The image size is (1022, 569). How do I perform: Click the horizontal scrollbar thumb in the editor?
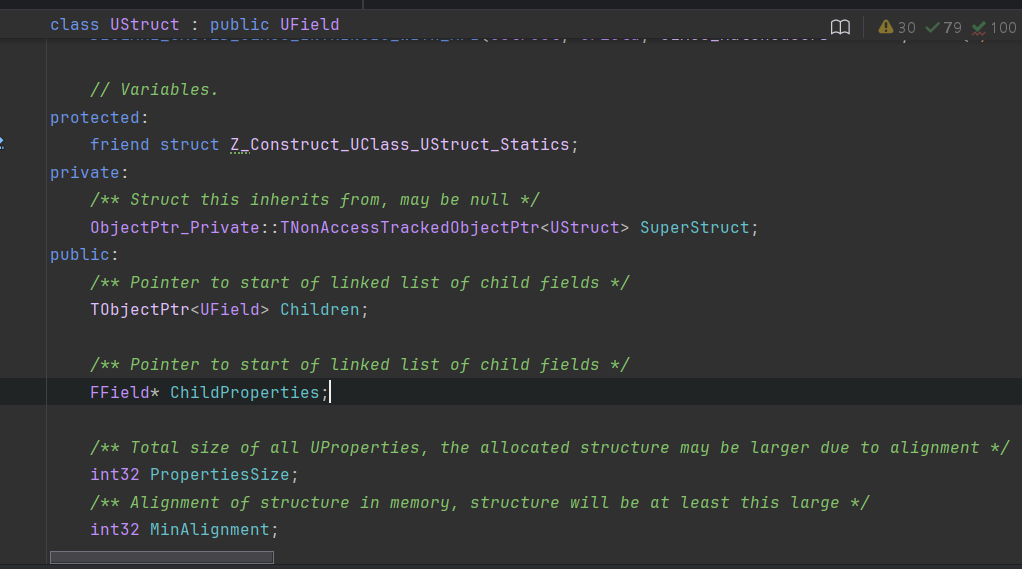point(162,557)
